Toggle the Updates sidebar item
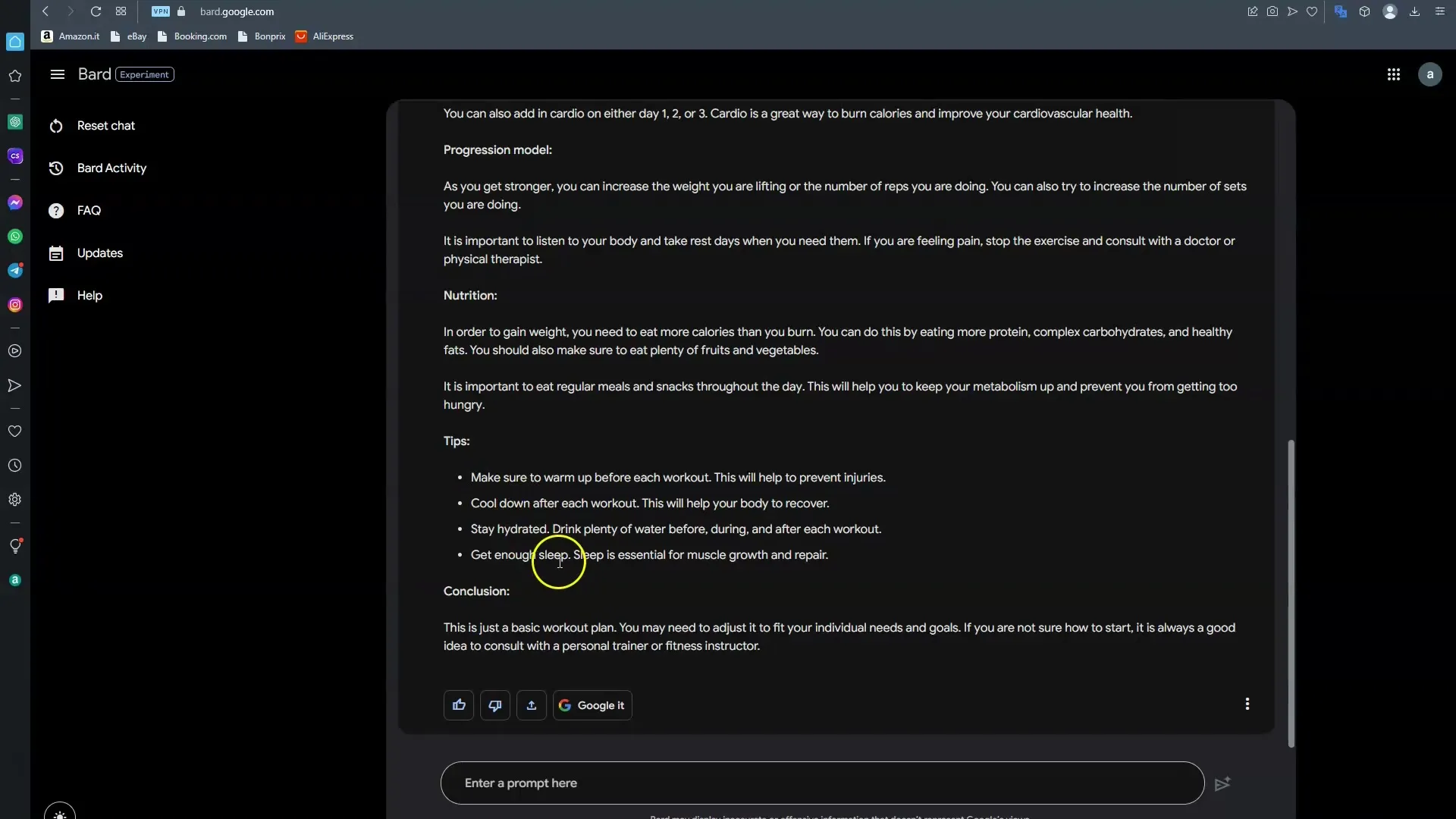The image size is (1456, 819). [x=99, y=252]
